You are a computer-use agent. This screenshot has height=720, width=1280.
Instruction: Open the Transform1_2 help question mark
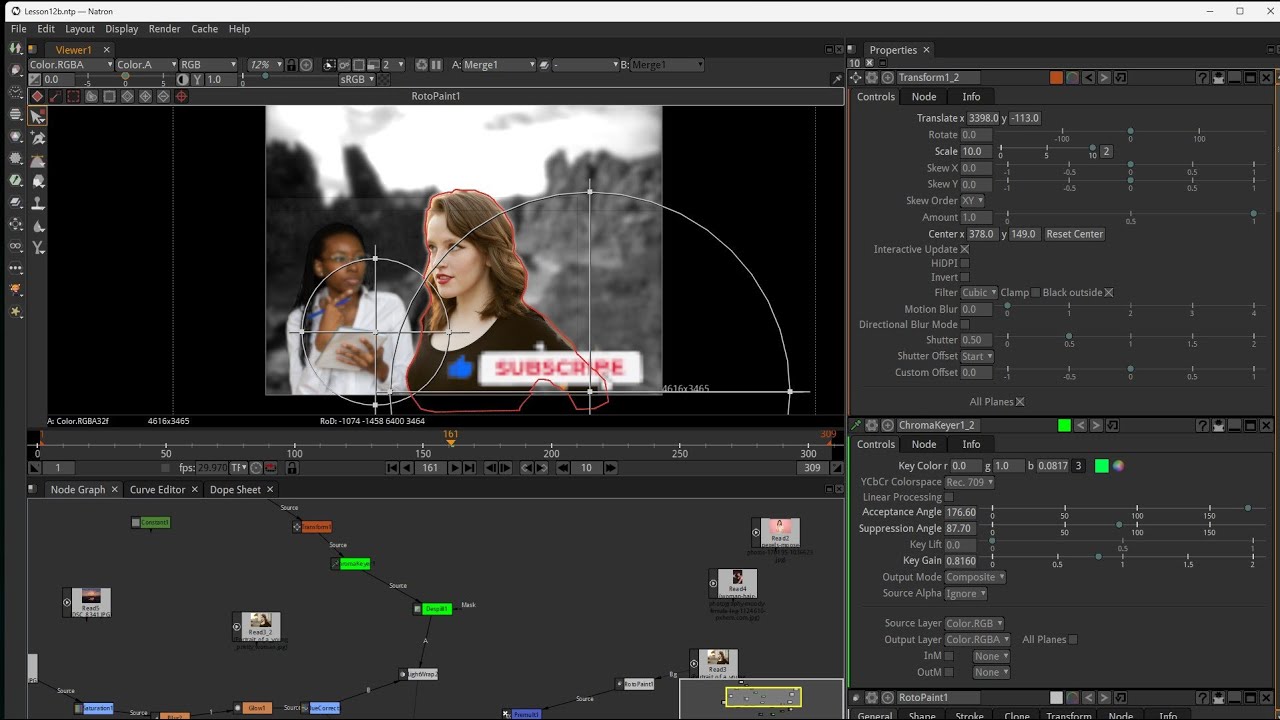click(x=1203, y=77)
